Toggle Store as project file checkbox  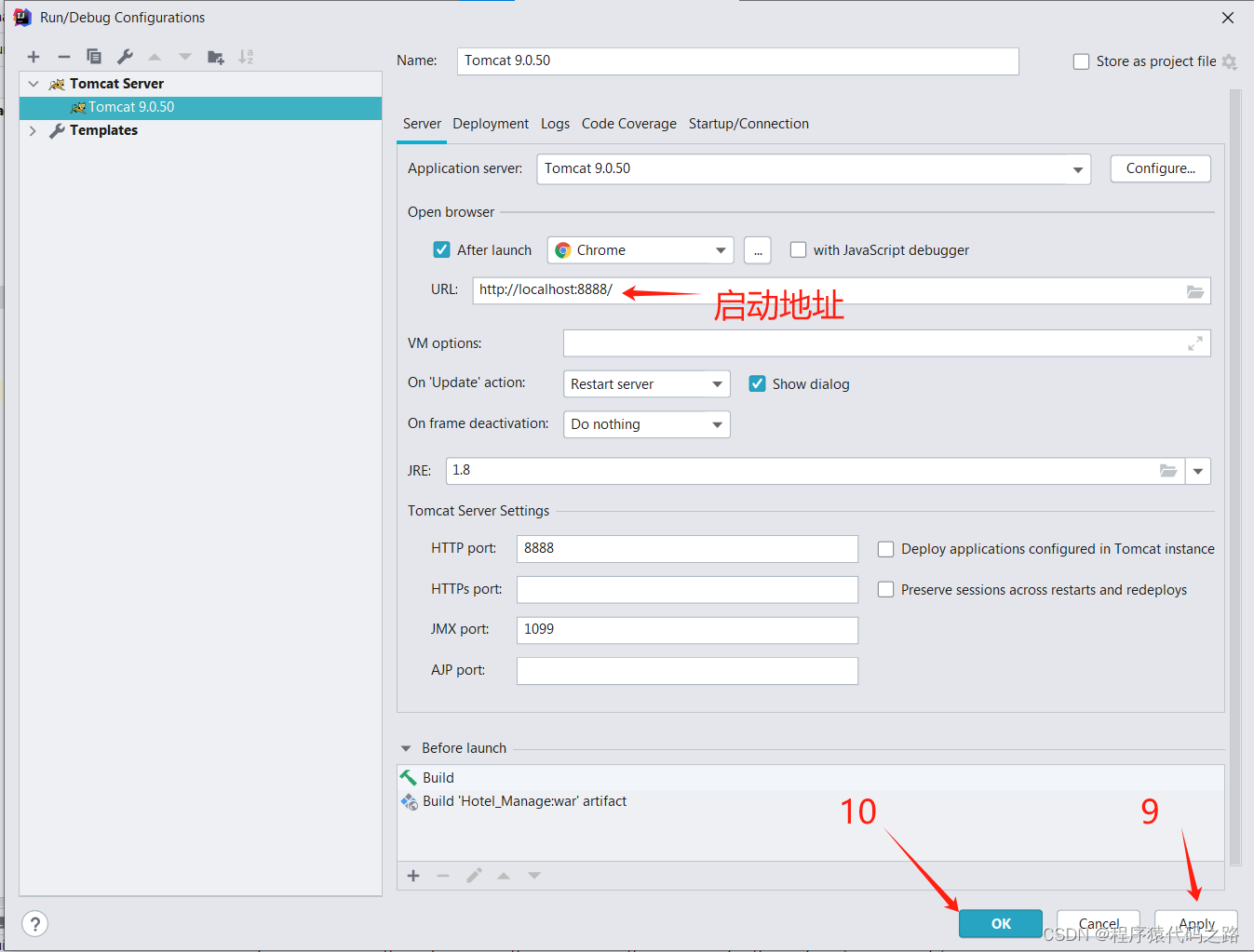(x=1081, y=61)
